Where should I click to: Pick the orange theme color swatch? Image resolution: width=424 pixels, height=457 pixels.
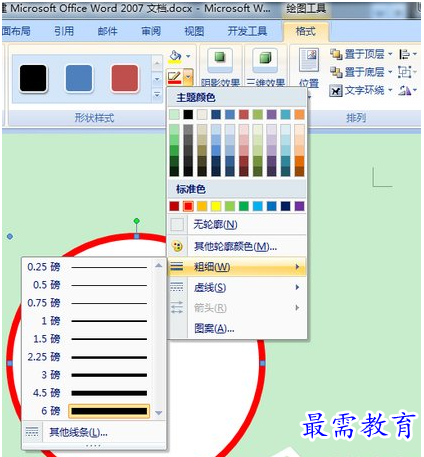(x=299, y=115)
